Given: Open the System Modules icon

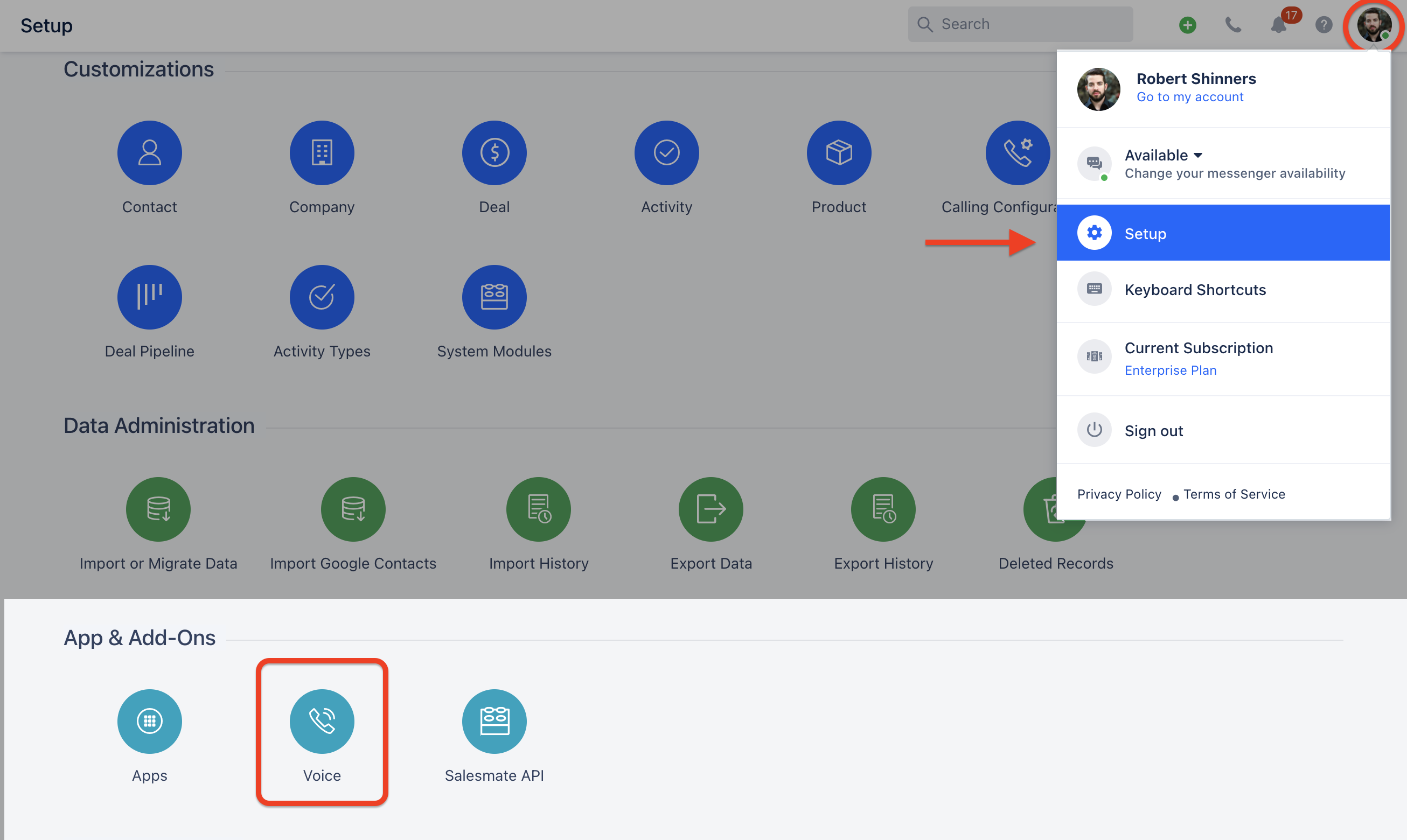Looking at the screenshot, I should click(494, 297).
